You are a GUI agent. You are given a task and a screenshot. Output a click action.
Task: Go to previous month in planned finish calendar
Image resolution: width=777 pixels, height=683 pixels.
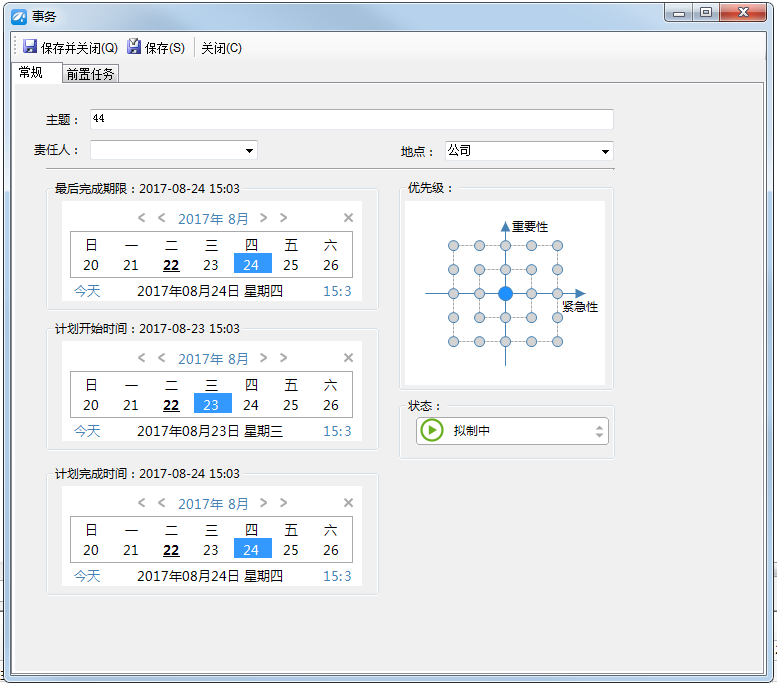coord(162,503)
